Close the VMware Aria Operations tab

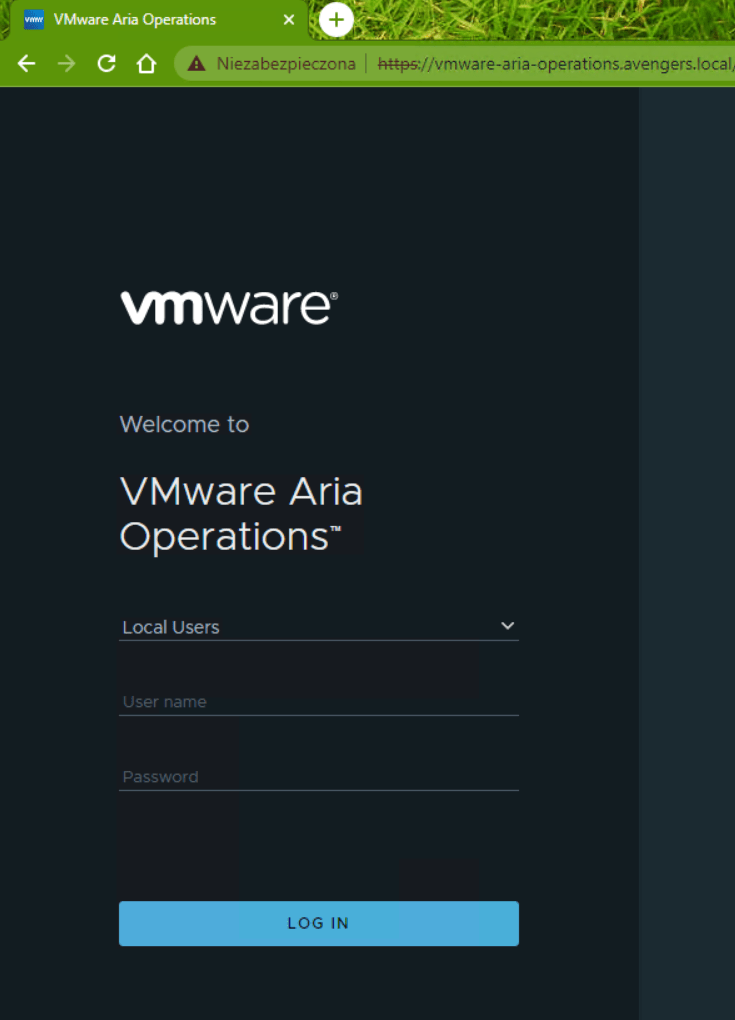coord(289,20)
